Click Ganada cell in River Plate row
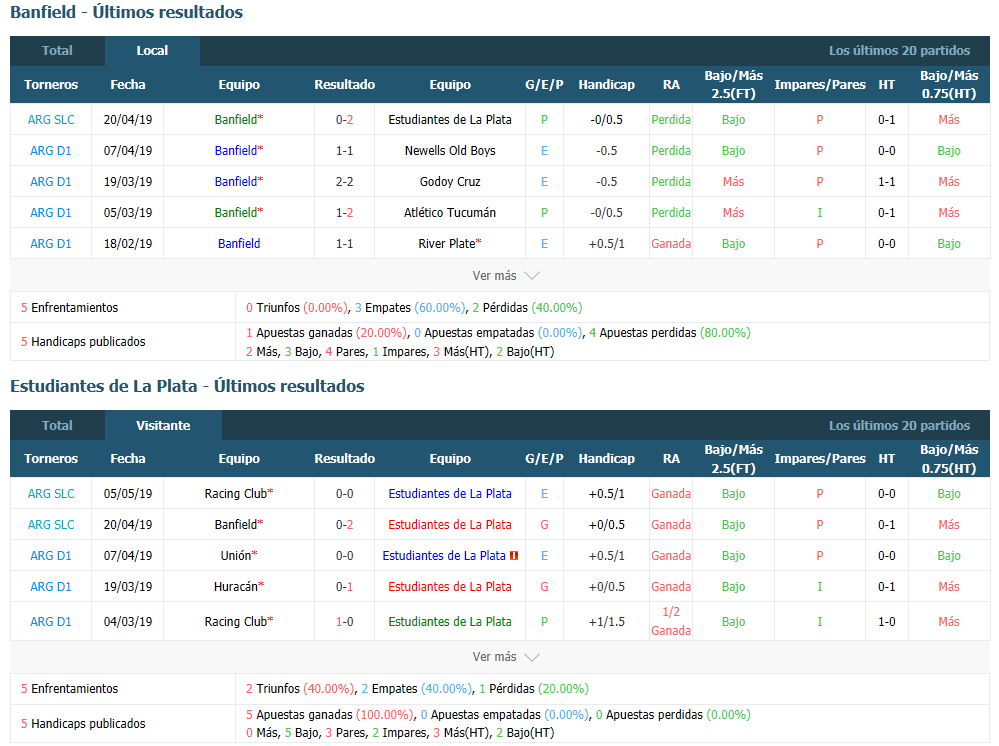Screen dimensions: 999x746 (x=671, y=244)
